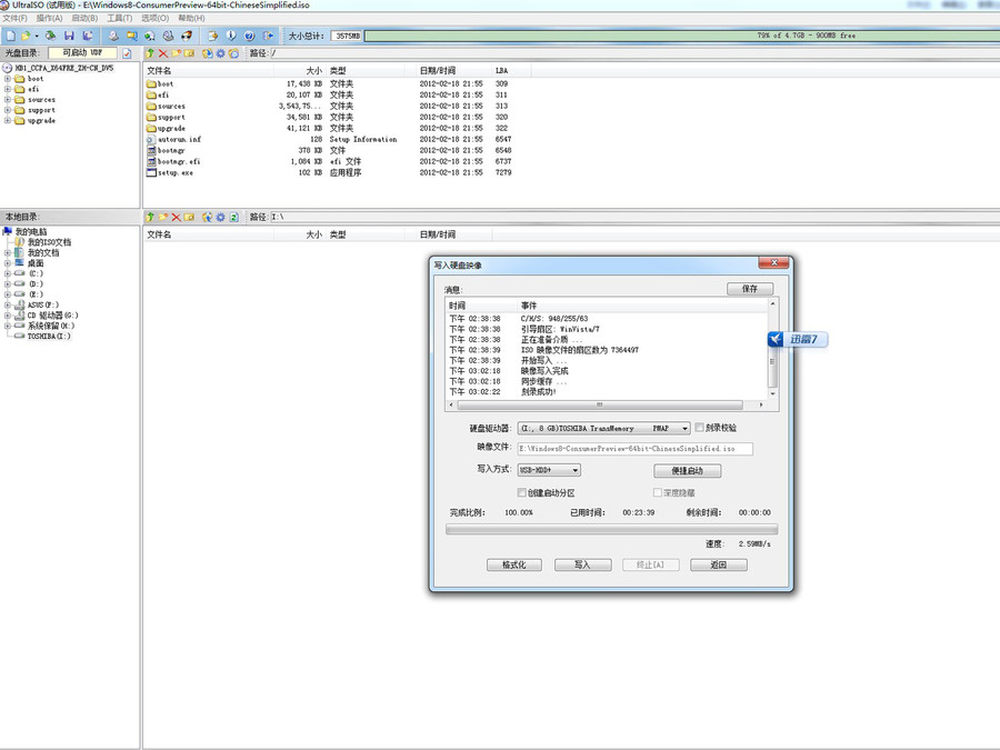This screenshot has width=1000, height=750.
Task: Click the blue gear icon in the disc pane toolbar
Action: [x=221, y=54]
